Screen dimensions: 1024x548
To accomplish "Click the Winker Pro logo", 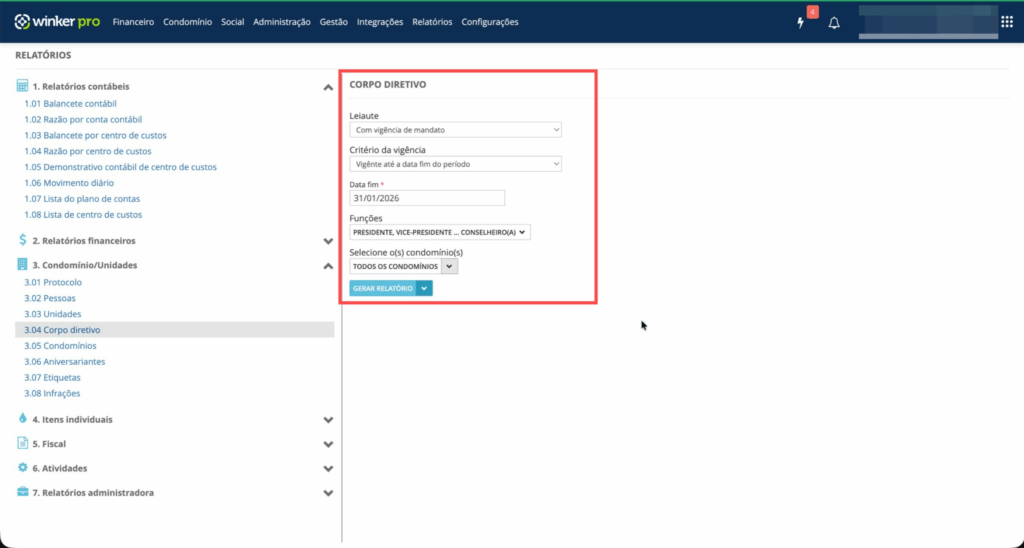I will 57,22.
